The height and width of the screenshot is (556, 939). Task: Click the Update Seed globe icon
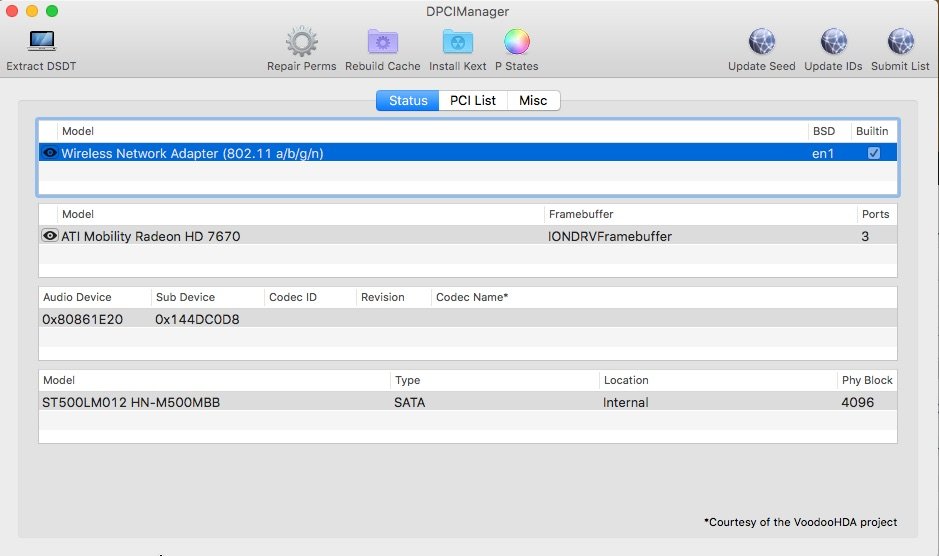762,42
